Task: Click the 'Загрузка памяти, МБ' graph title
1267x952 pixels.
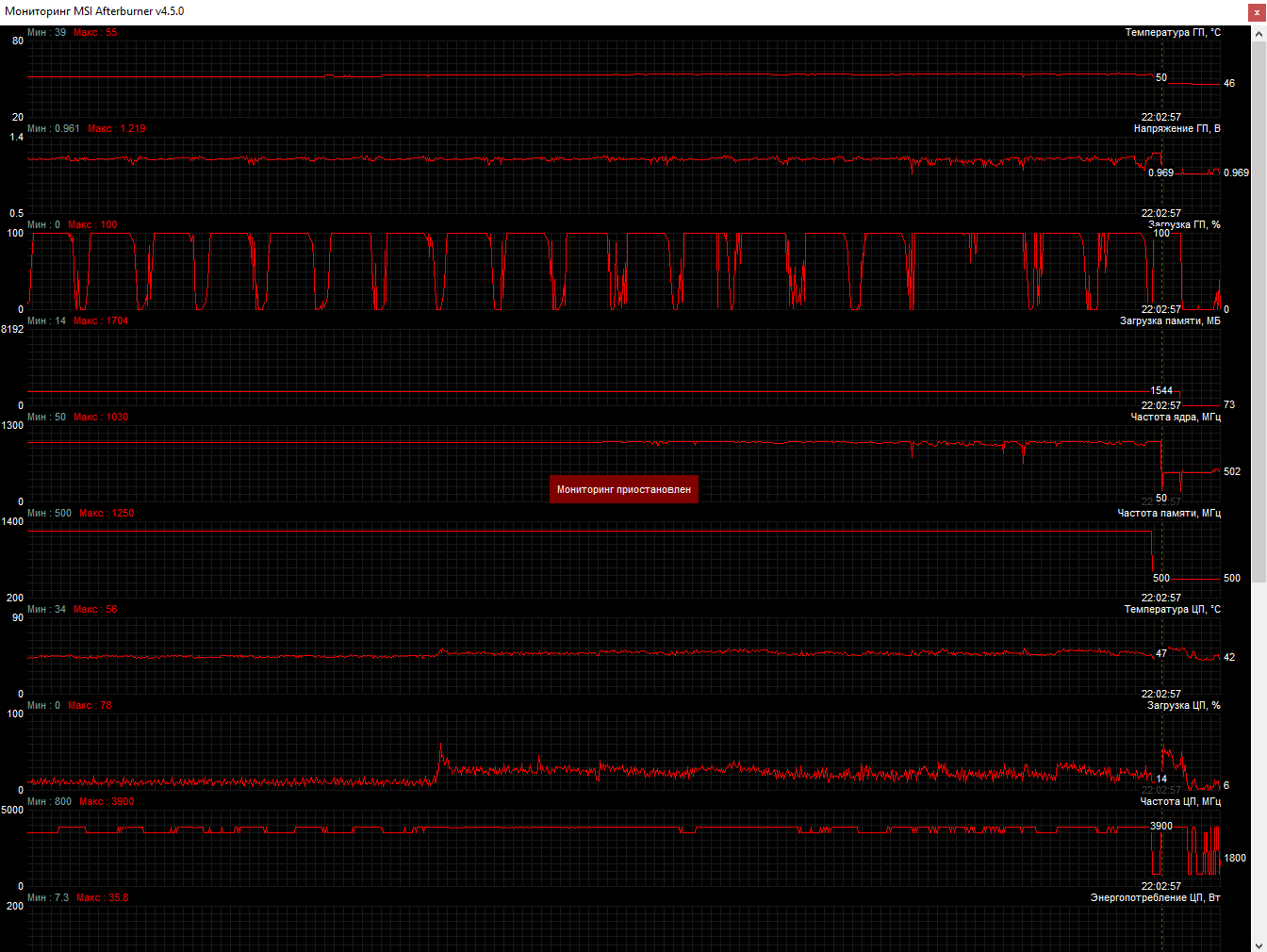Action: pos(1170,320)
